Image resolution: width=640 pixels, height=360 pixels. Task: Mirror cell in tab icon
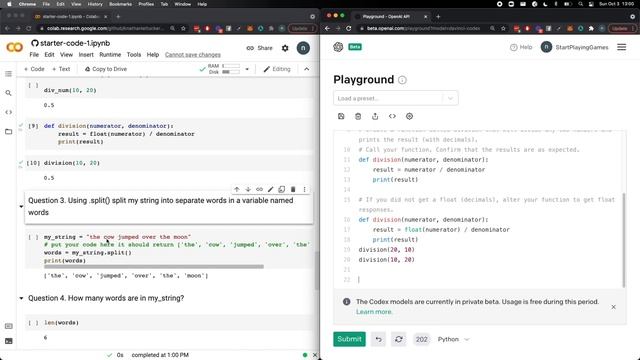[x=282, y=189]
